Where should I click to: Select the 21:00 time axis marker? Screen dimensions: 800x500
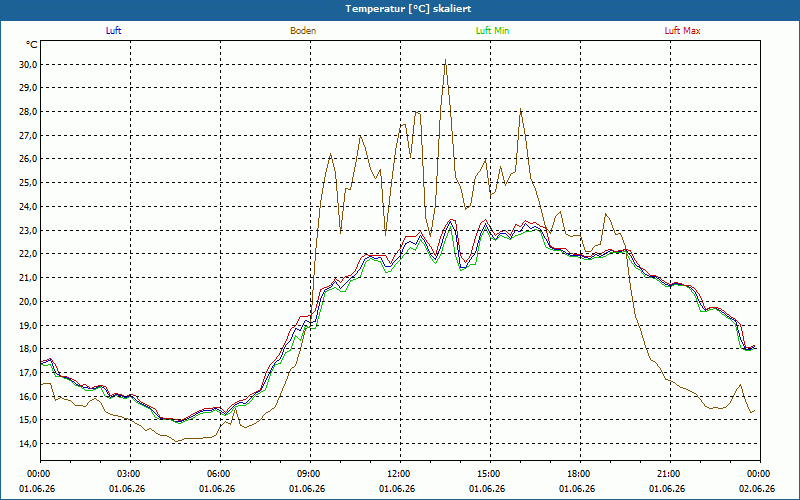(670, 473)
